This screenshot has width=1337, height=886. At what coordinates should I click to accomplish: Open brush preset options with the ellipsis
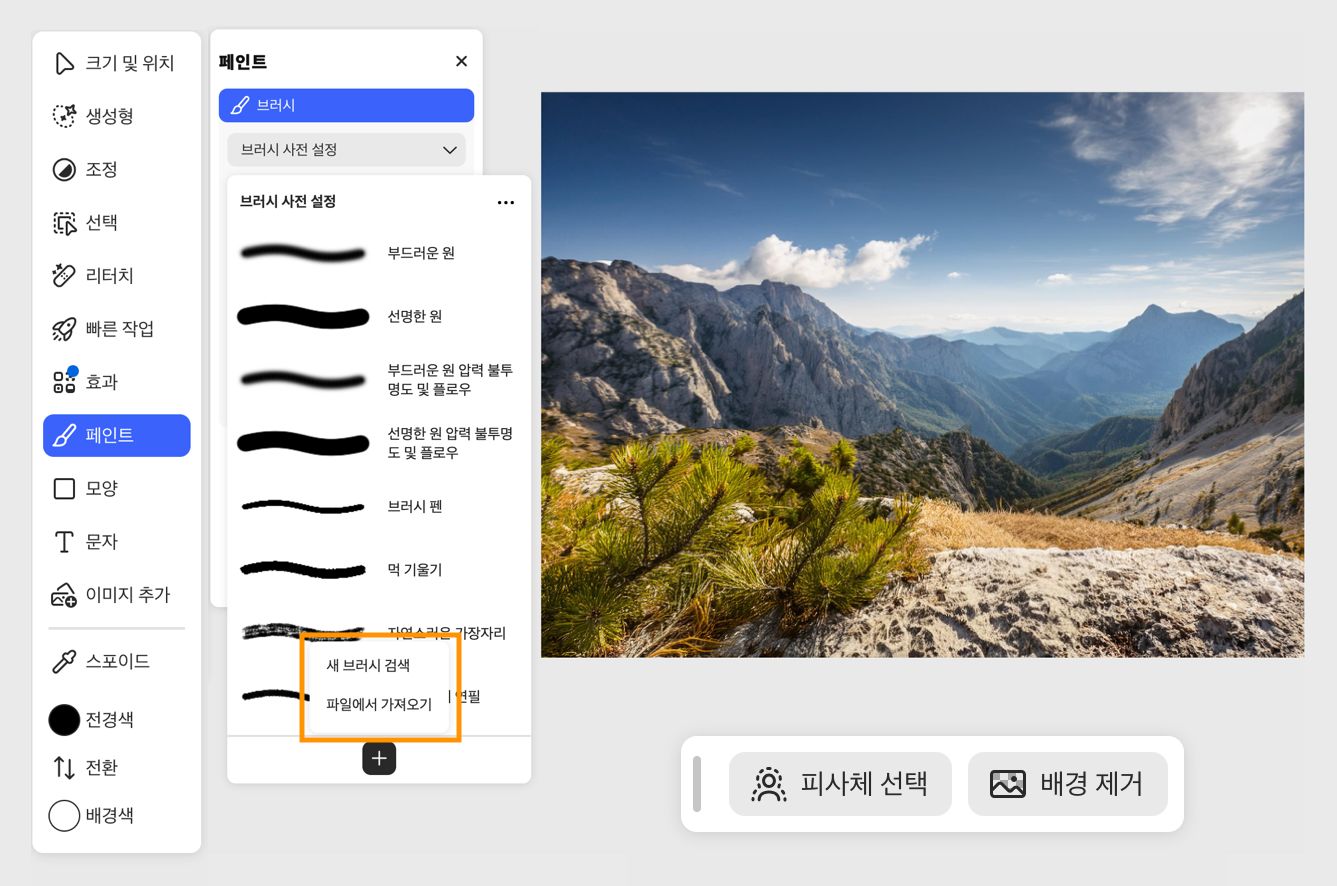coord(506,202)
